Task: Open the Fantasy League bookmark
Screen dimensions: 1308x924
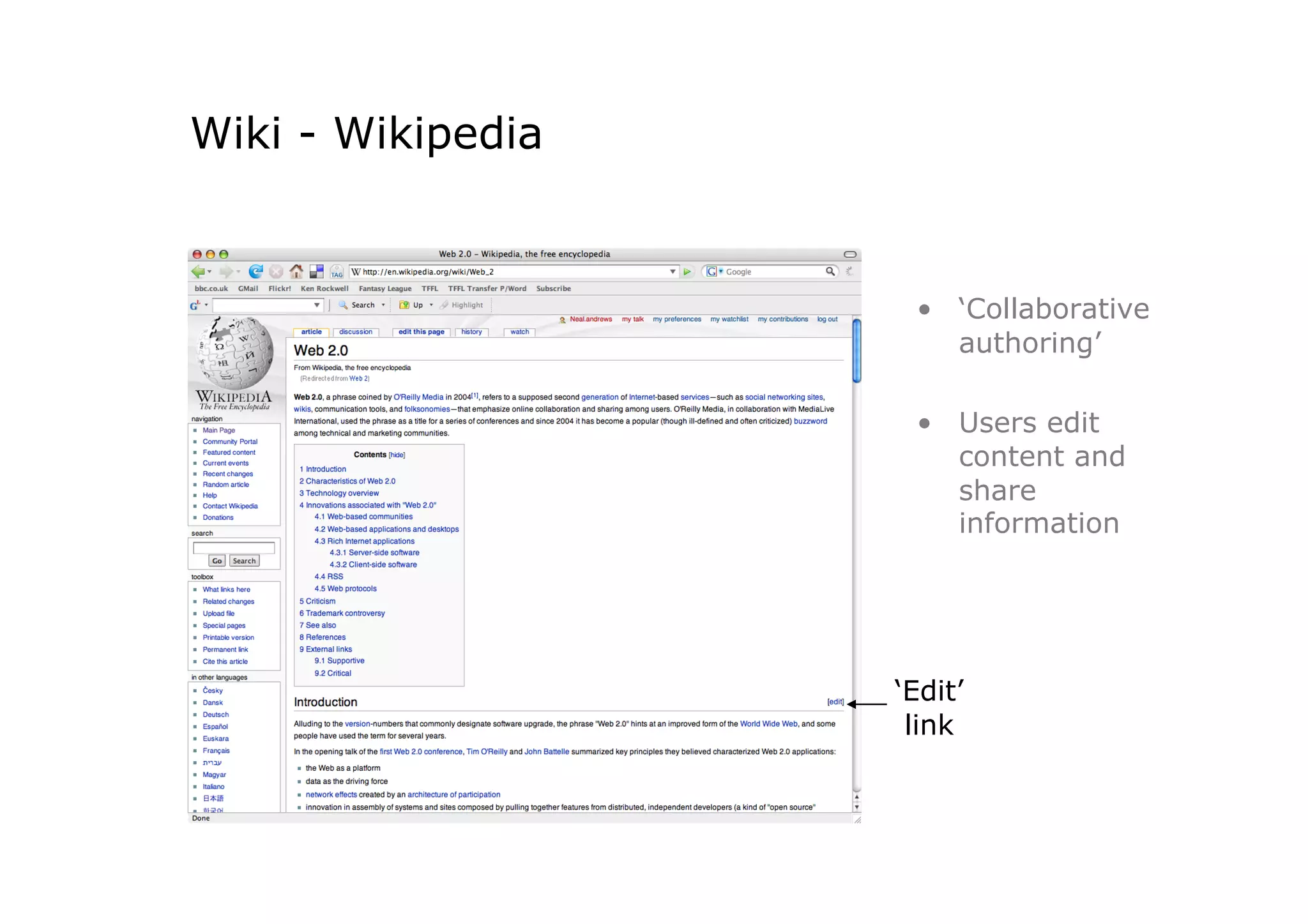Action: (385, 289)
